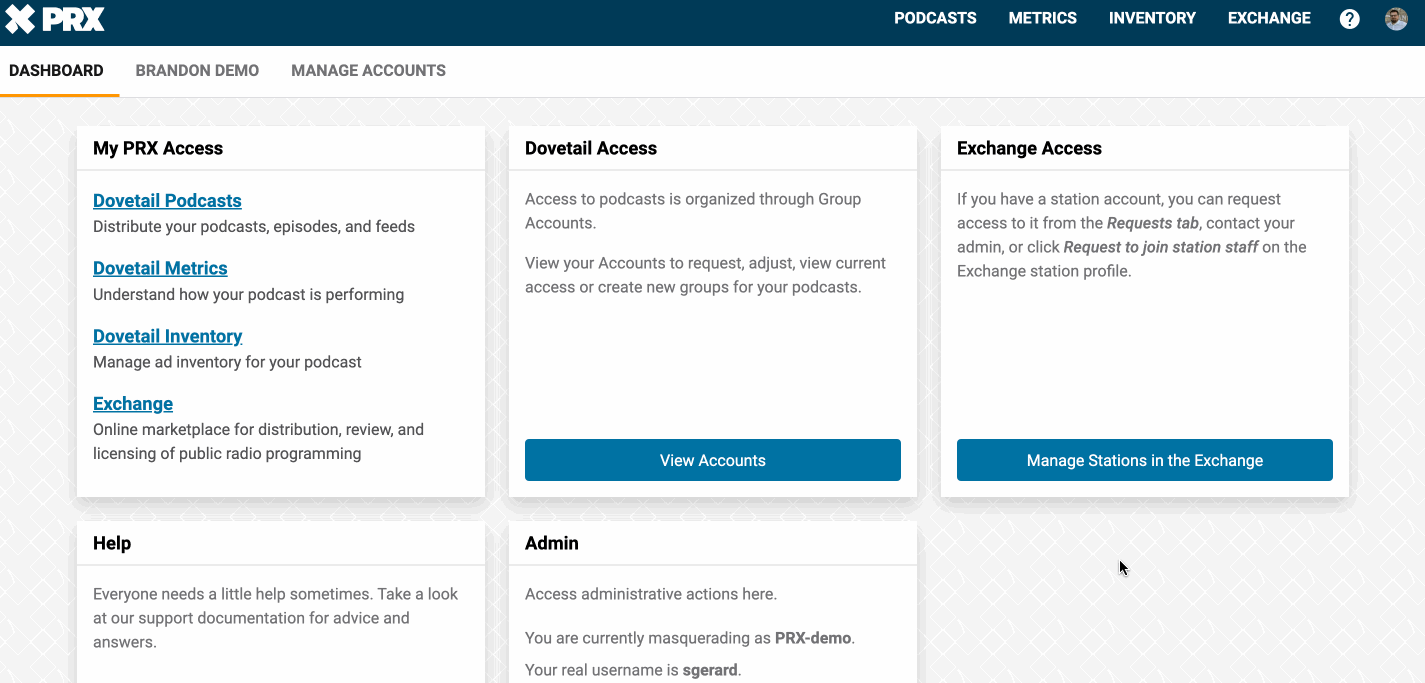The image size is (1425, 683).
Task: Visit the Exchange link in My PRX Access
Action: pos(133,404)
